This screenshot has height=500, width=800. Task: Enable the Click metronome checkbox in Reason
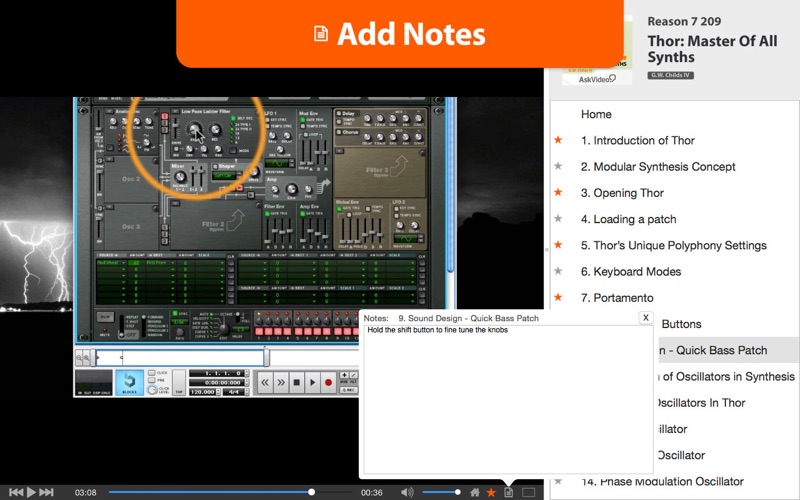tap(152, 373)
